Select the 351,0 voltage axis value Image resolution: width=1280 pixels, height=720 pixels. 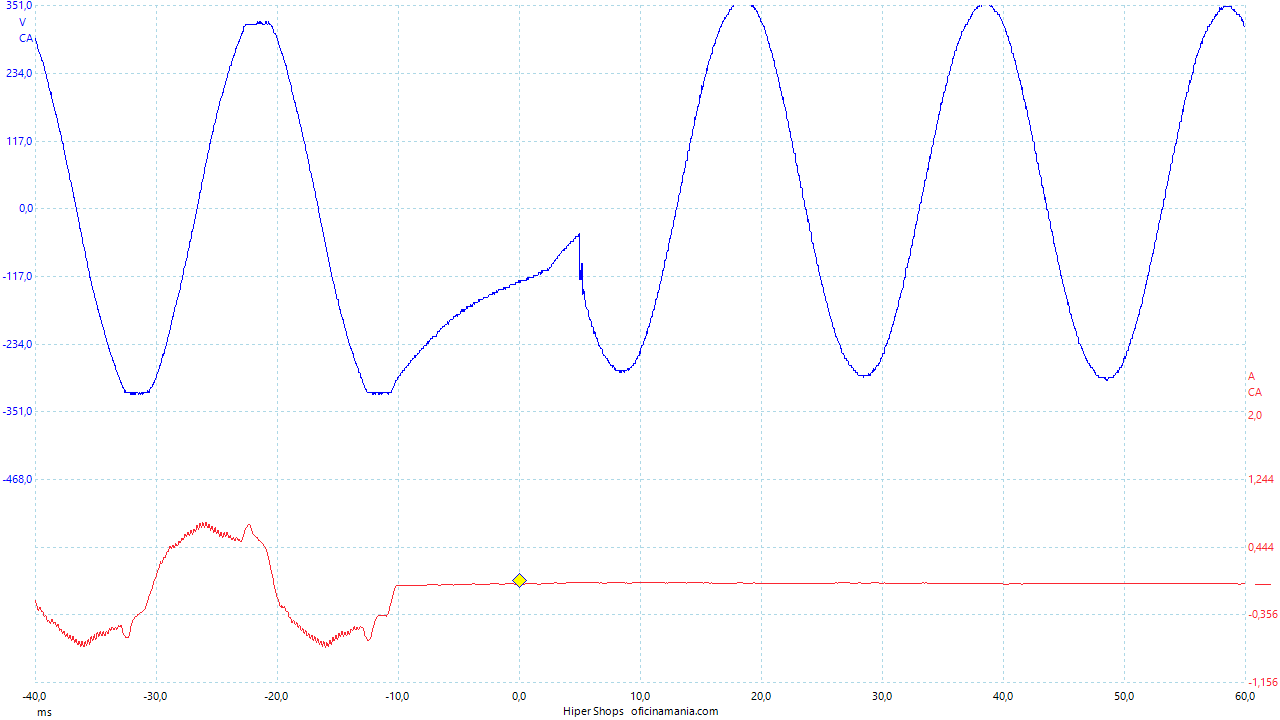click(x=18, y=6)
